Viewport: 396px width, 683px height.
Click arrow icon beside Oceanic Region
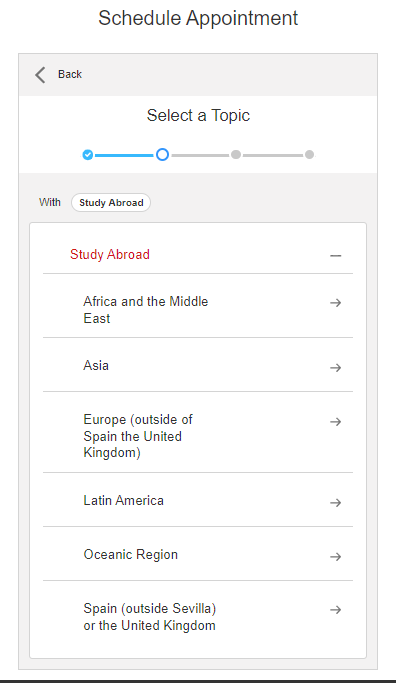(335, 557)
